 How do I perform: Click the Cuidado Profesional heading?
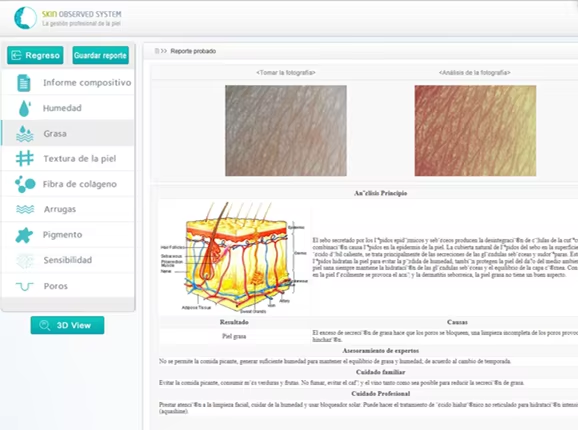(x=381, y=394)
